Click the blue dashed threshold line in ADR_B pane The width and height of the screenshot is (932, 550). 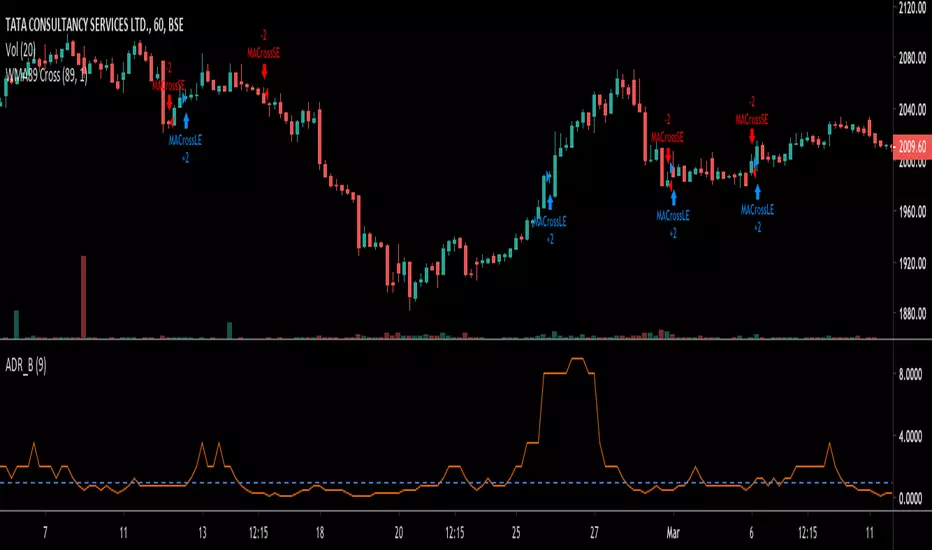446,483
